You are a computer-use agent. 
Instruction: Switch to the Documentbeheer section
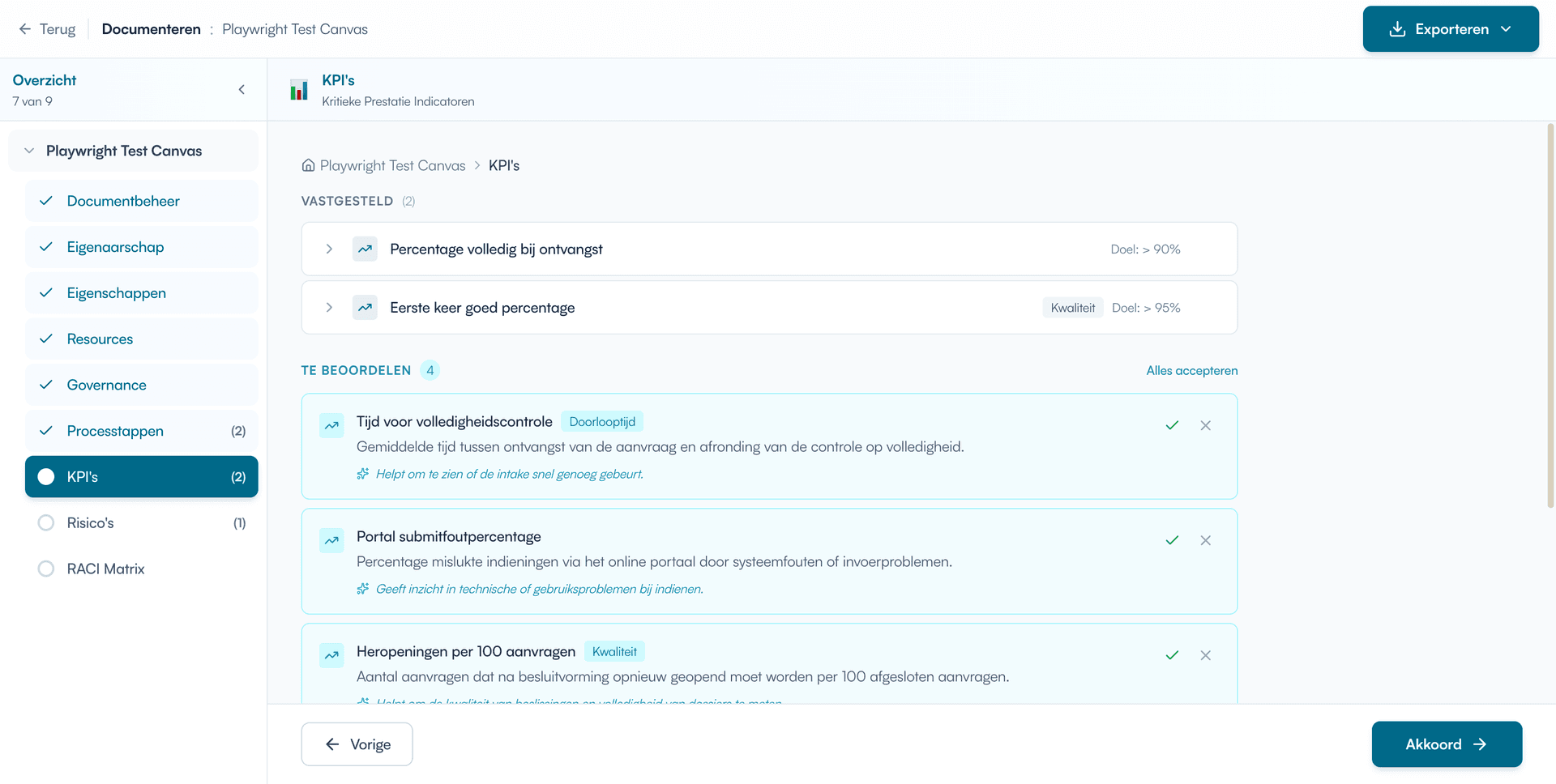point(123,201)
